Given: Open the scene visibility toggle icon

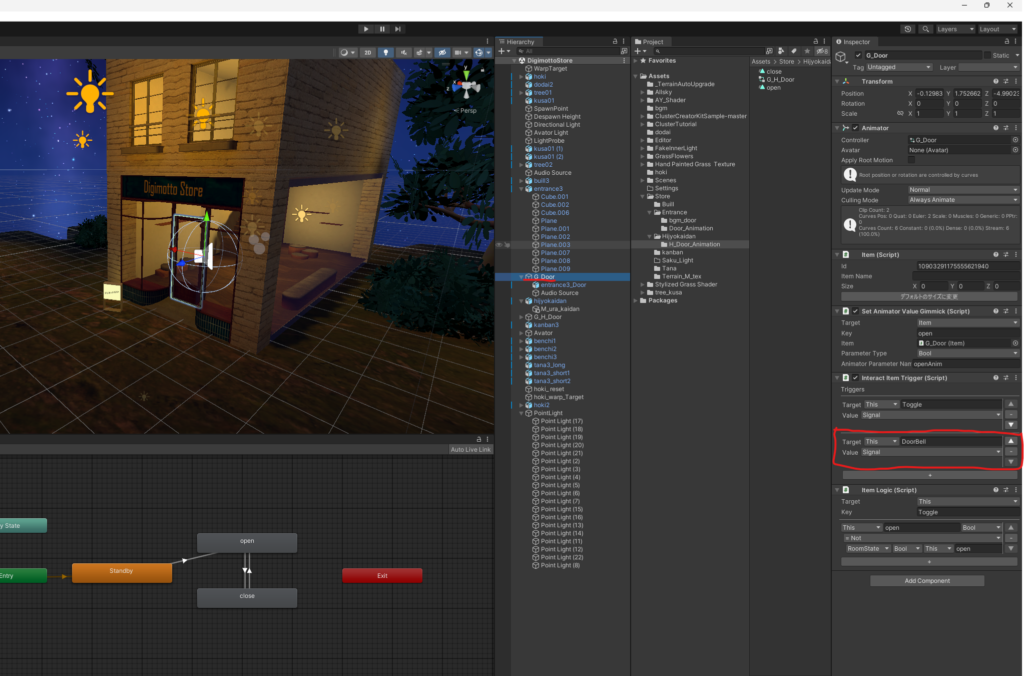Looking at the screenshot, I should tap(443, 52).
